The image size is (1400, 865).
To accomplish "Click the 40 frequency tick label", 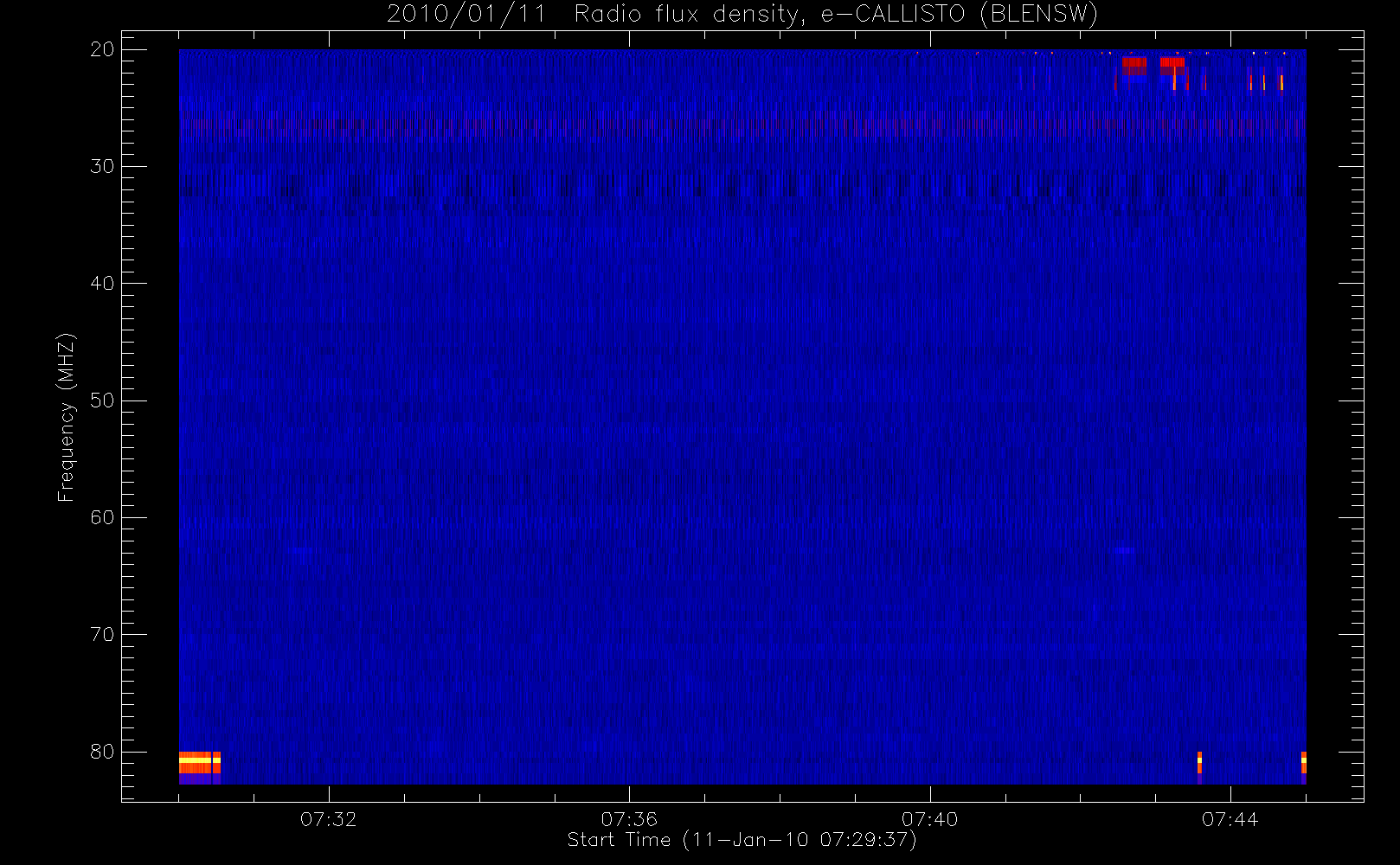I will click(102, 284).
